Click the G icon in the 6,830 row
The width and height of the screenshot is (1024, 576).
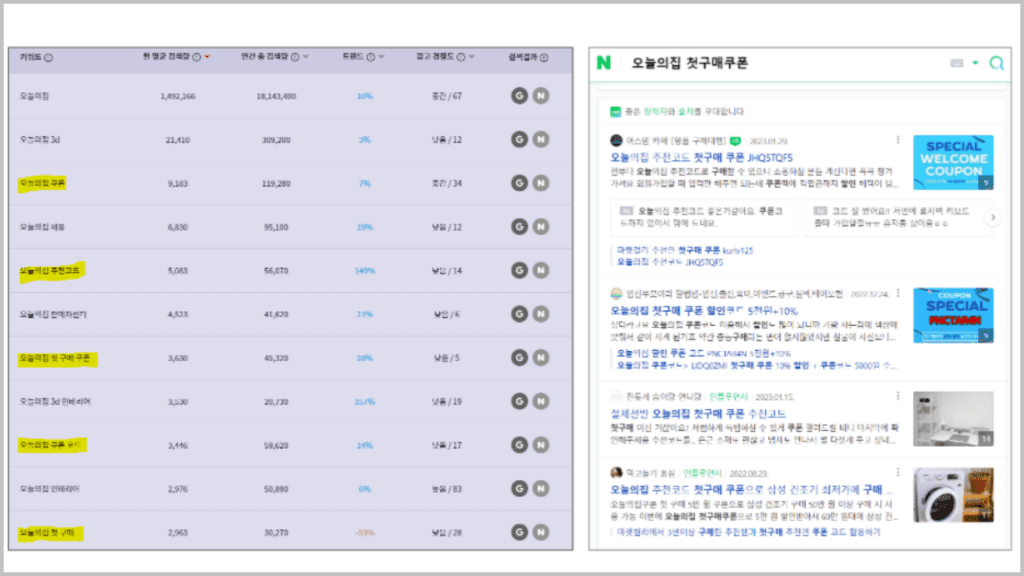519,227
